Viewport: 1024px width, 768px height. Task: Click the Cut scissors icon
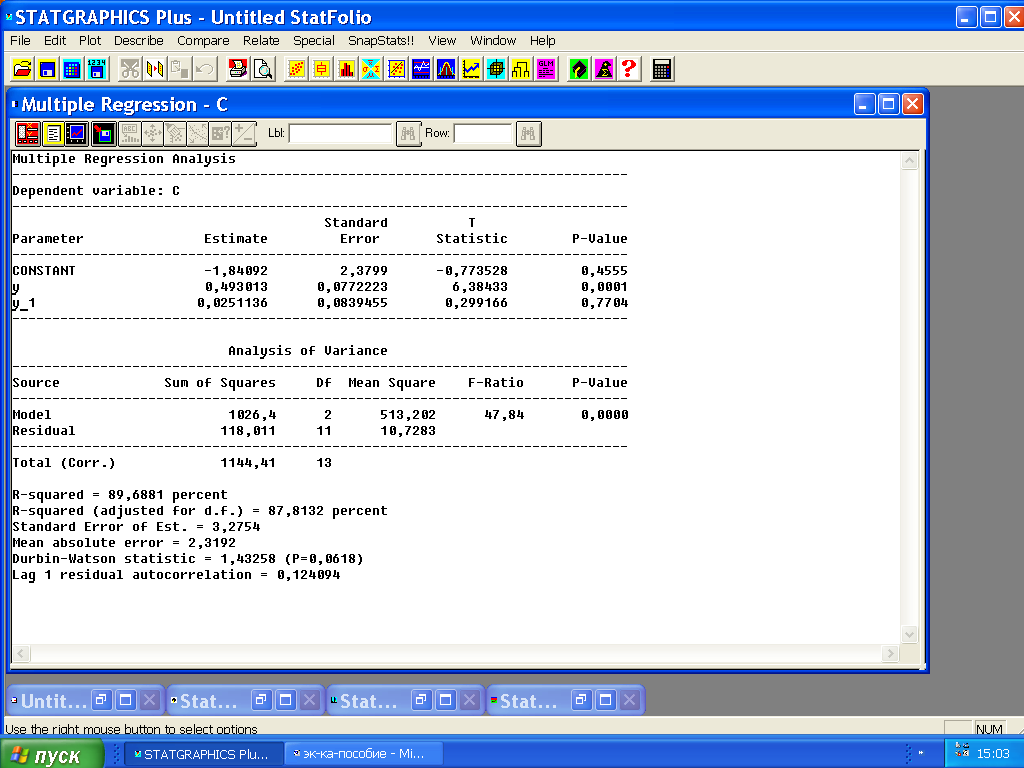[130, 69]
